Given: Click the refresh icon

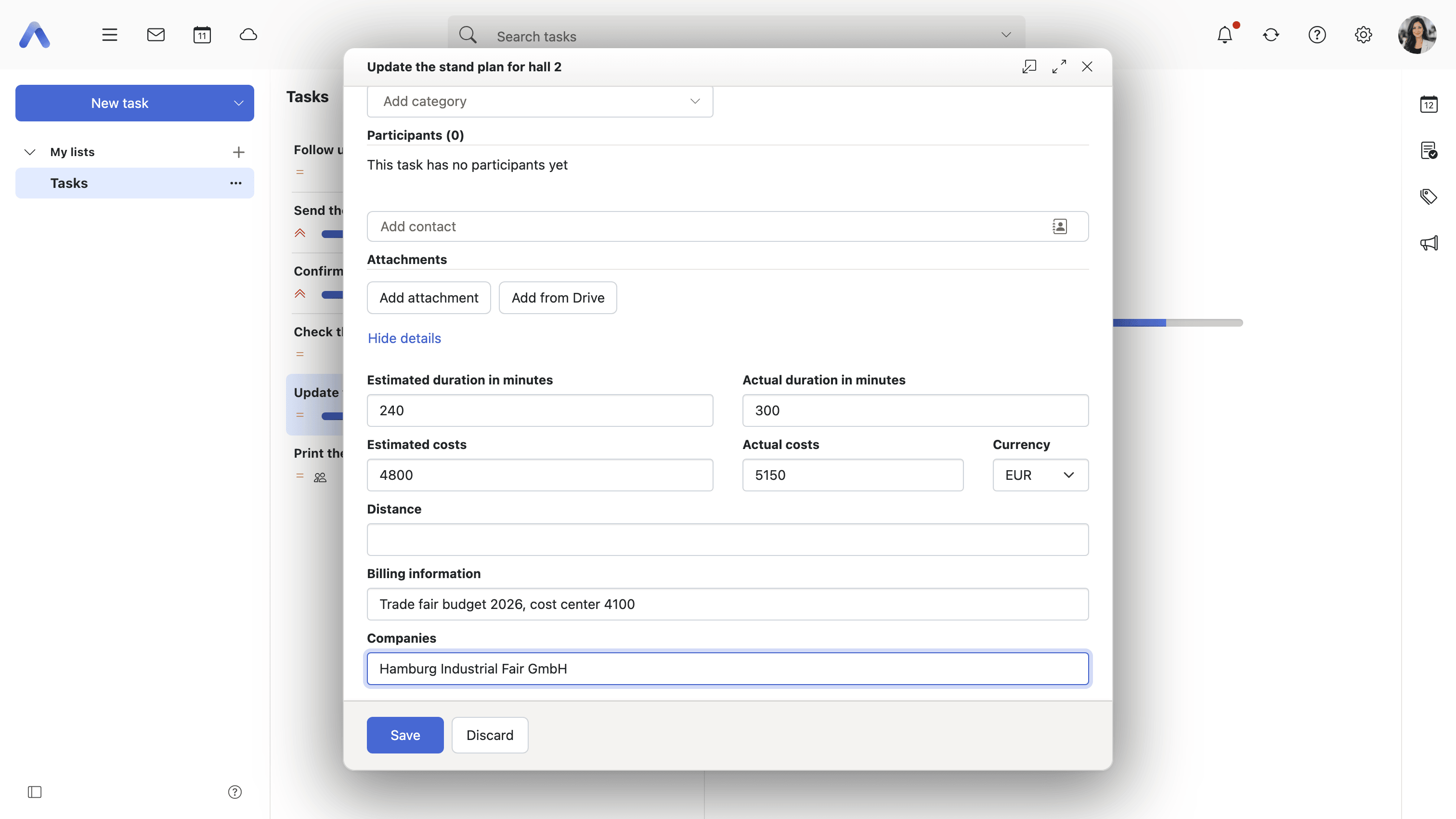Looking at the screenshot, I should click(x=1271, y=35).
